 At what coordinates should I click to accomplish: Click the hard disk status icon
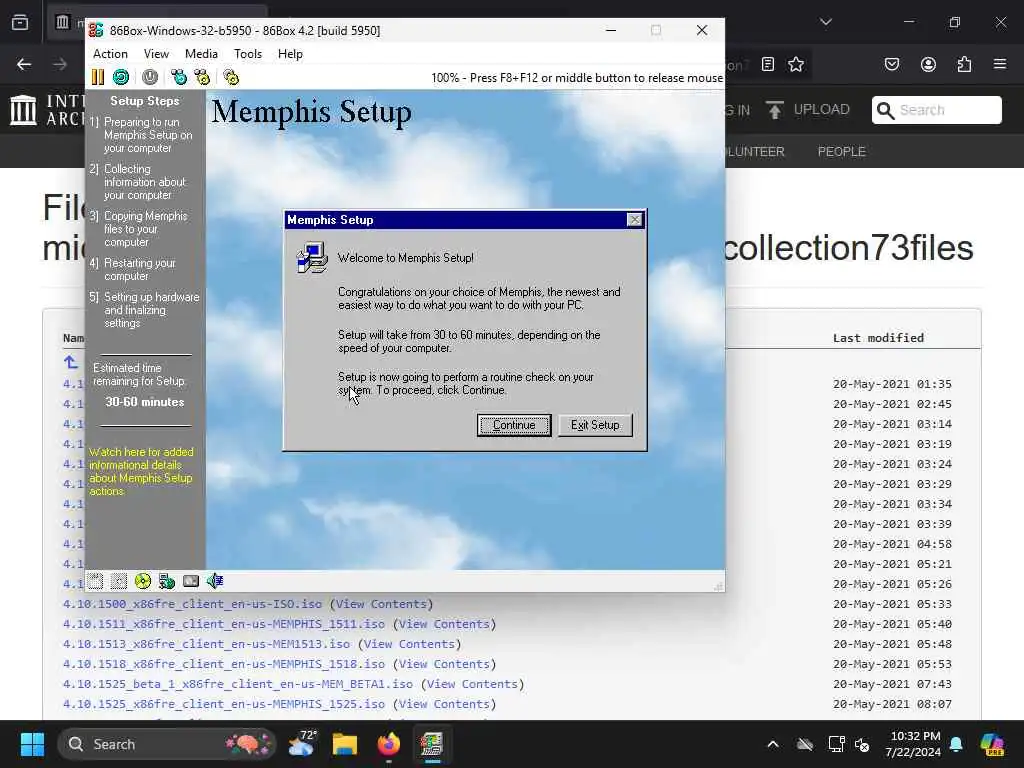point(191,581)
